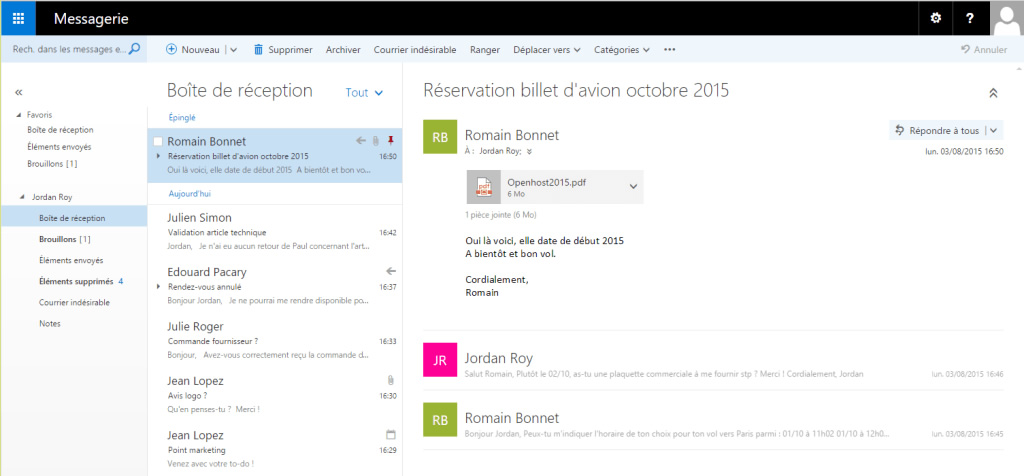Viewport: 1024px width, 476px height.
Task: Click Courrier indésirable in the toolbar
Action: 415,50
